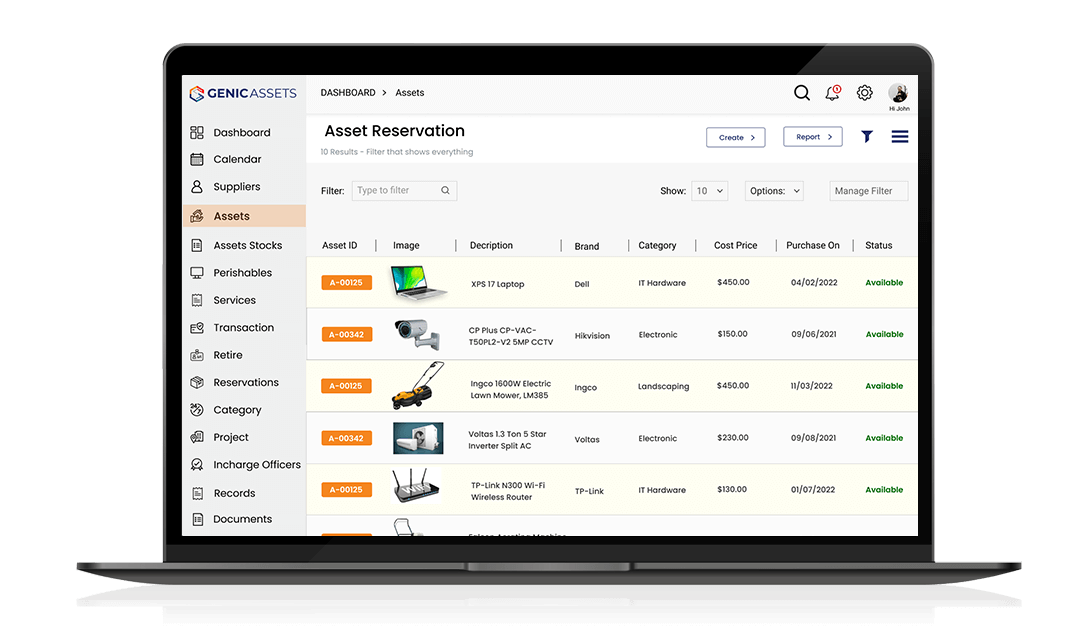This screenshot has height=638, width=1076.
Task: Click the Category sidebar icon
Action: point(197,410)
